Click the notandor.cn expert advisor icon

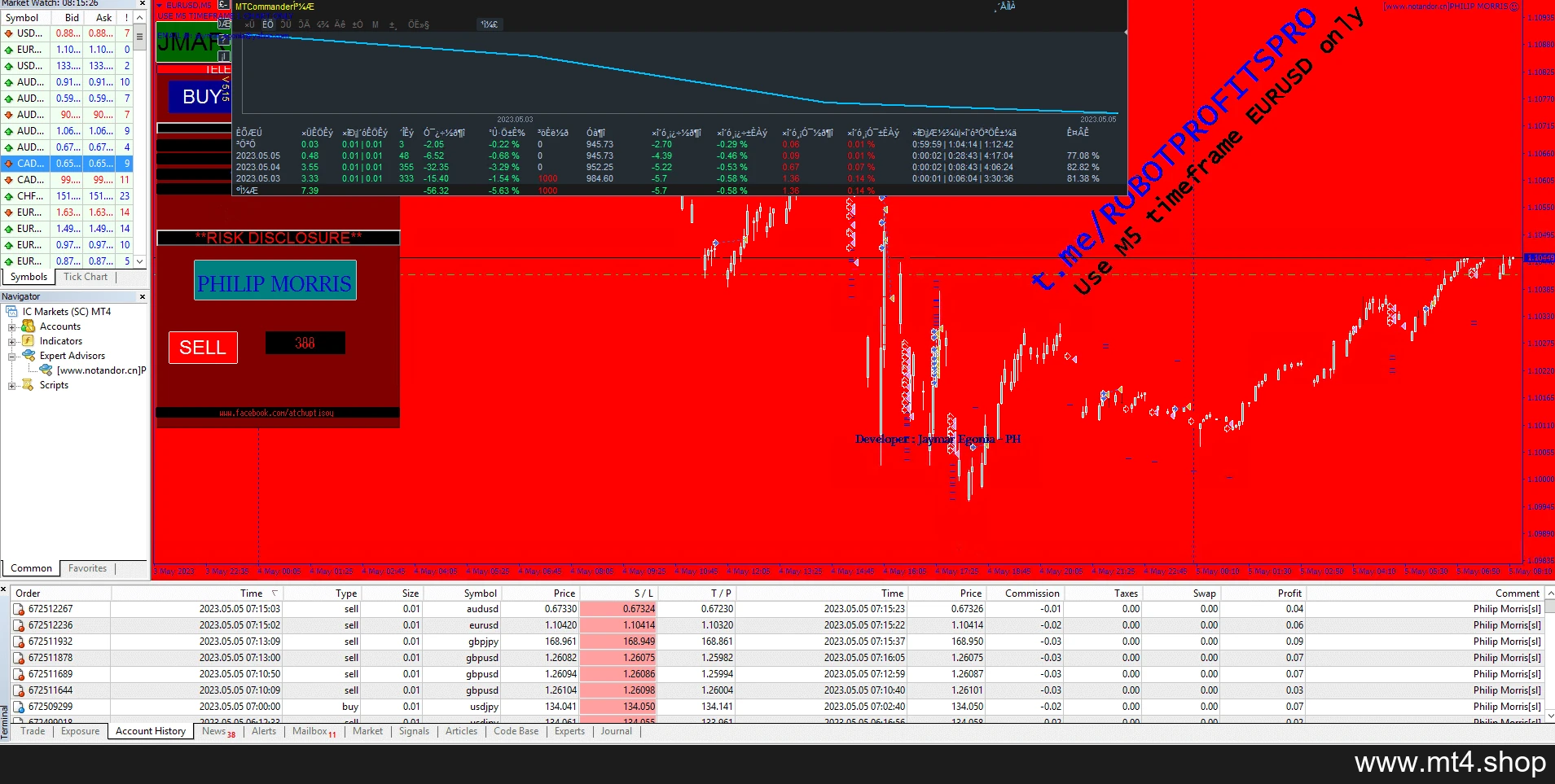46,370
